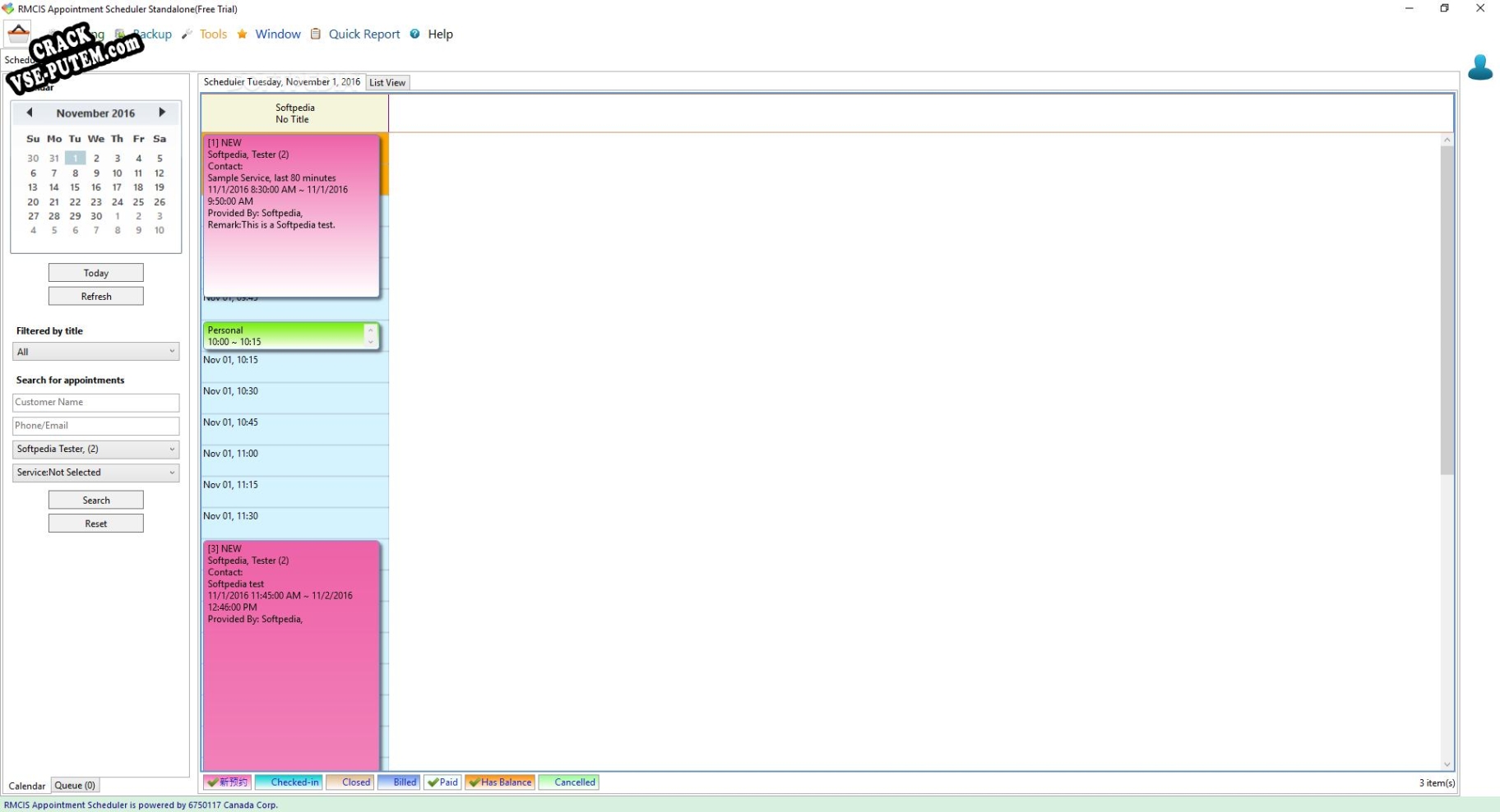Toggle the Checked-in status filter
Screen dimensions: 1500x812
coord(289,782)
